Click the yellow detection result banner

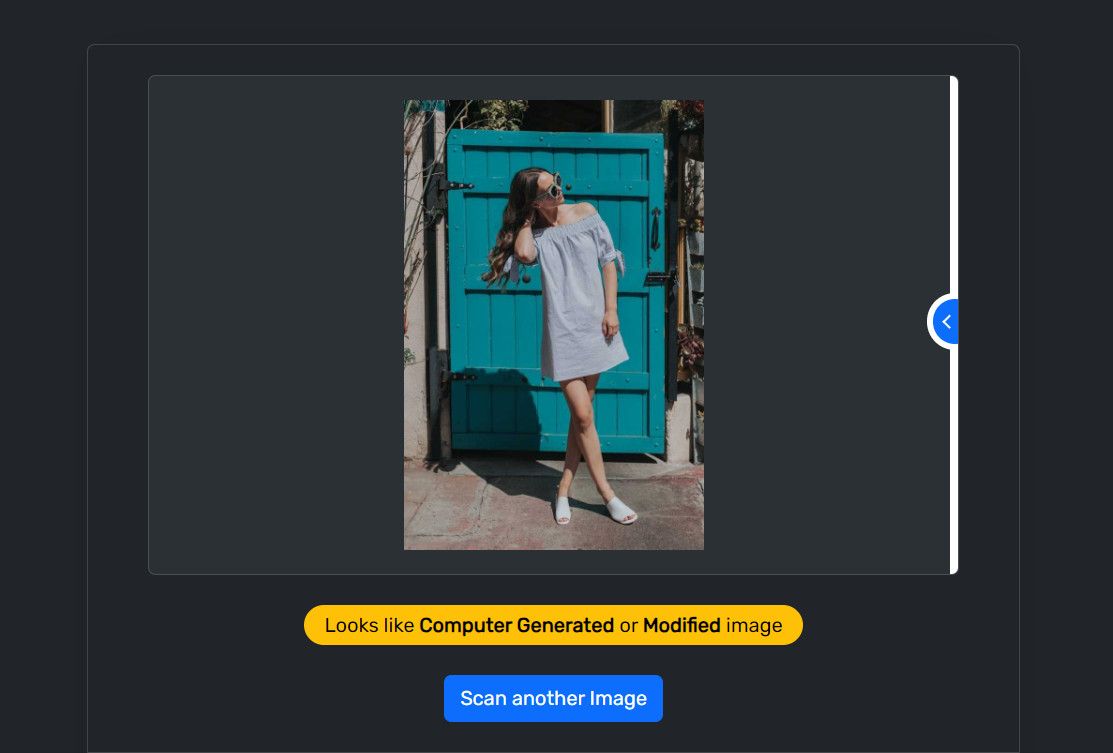point(553,625)
